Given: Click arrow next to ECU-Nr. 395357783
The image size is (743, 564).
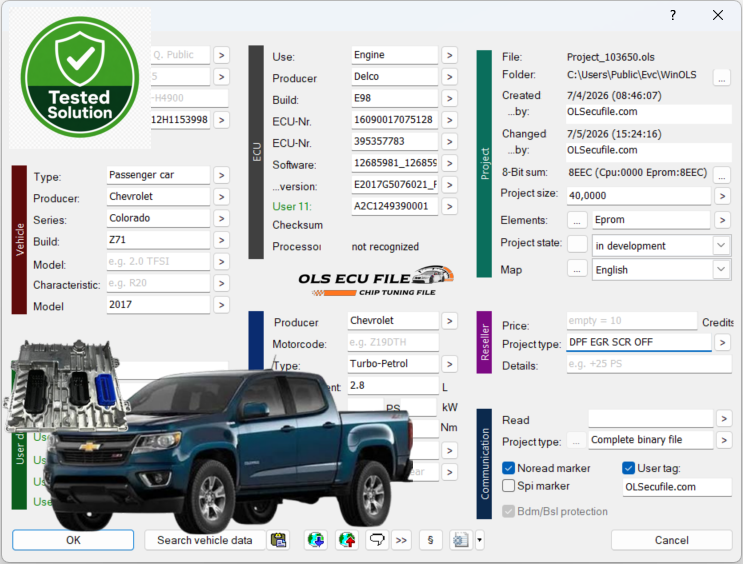Looking at the screenshot, I should (450, 142).
